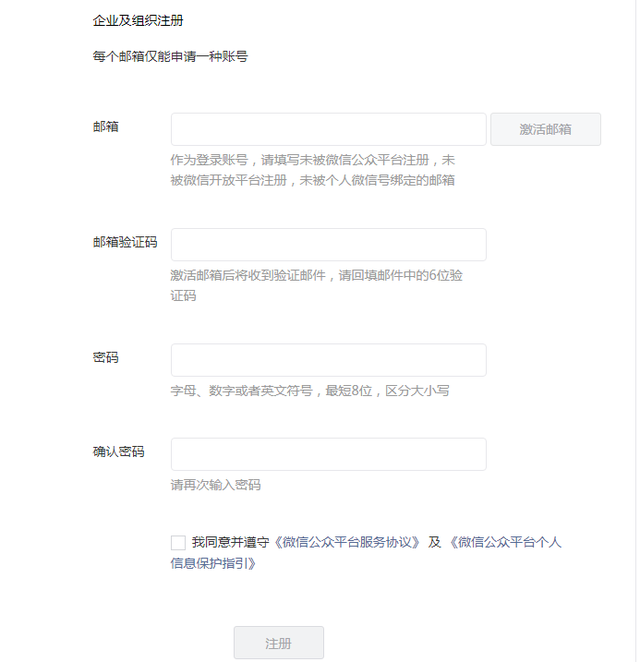The width and height of the screenshot is (640, 662).
Task: Focus the 邮箱验证码 input box
Action: (x=328, y=245)
